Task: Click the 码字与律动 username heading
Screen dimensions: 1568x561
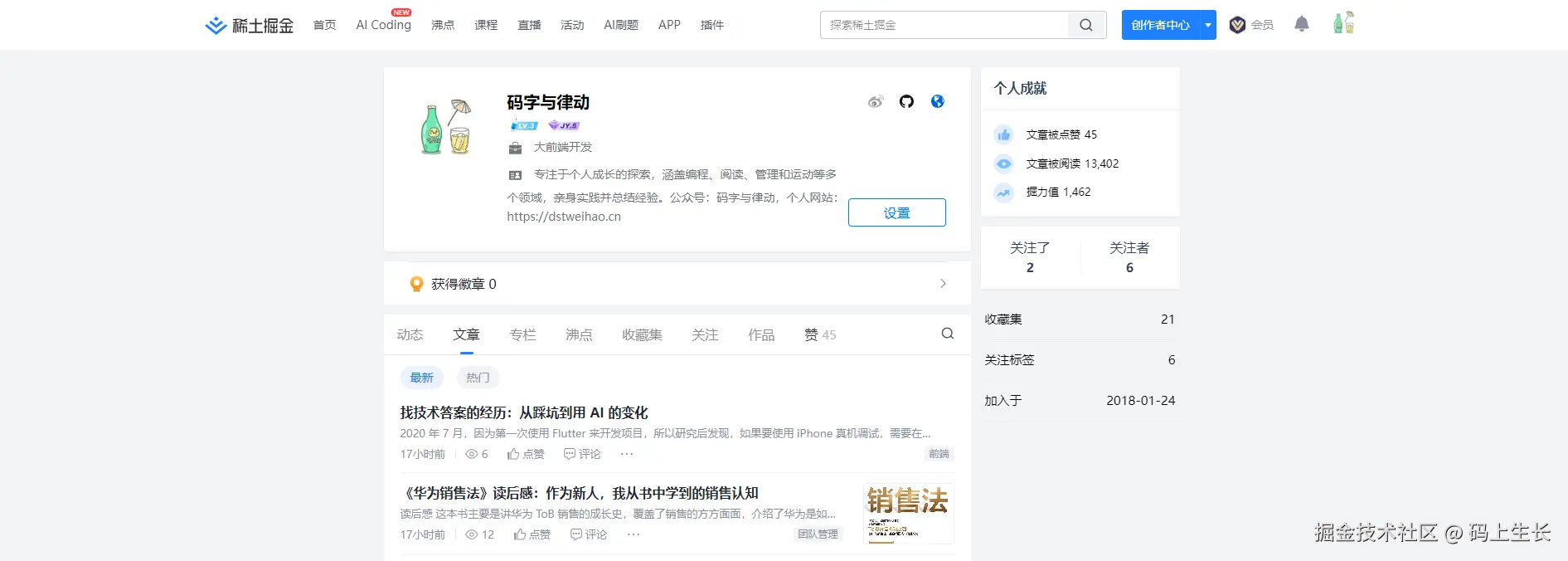Action: coord(548,102)
